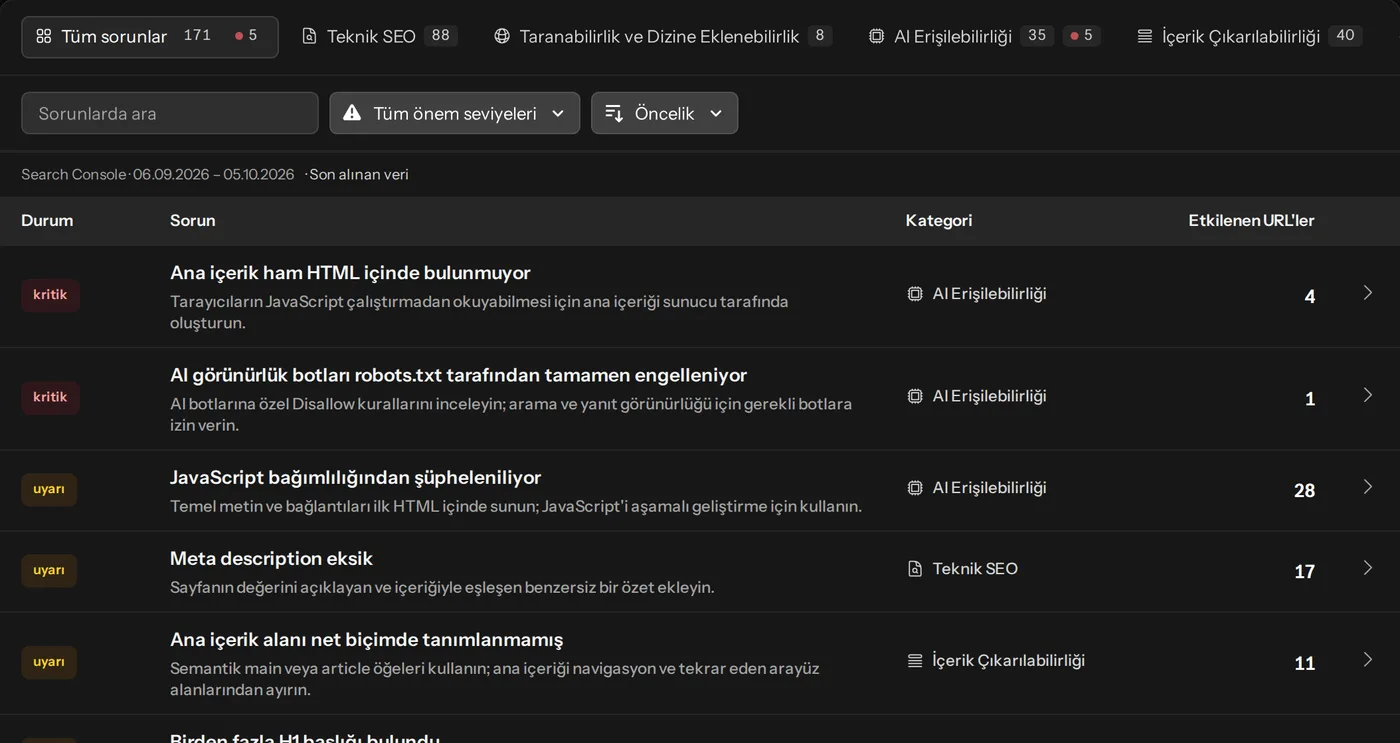This screenshot has width=1400, height=743.
Task: Click the Durum column header
Action: 47,220
